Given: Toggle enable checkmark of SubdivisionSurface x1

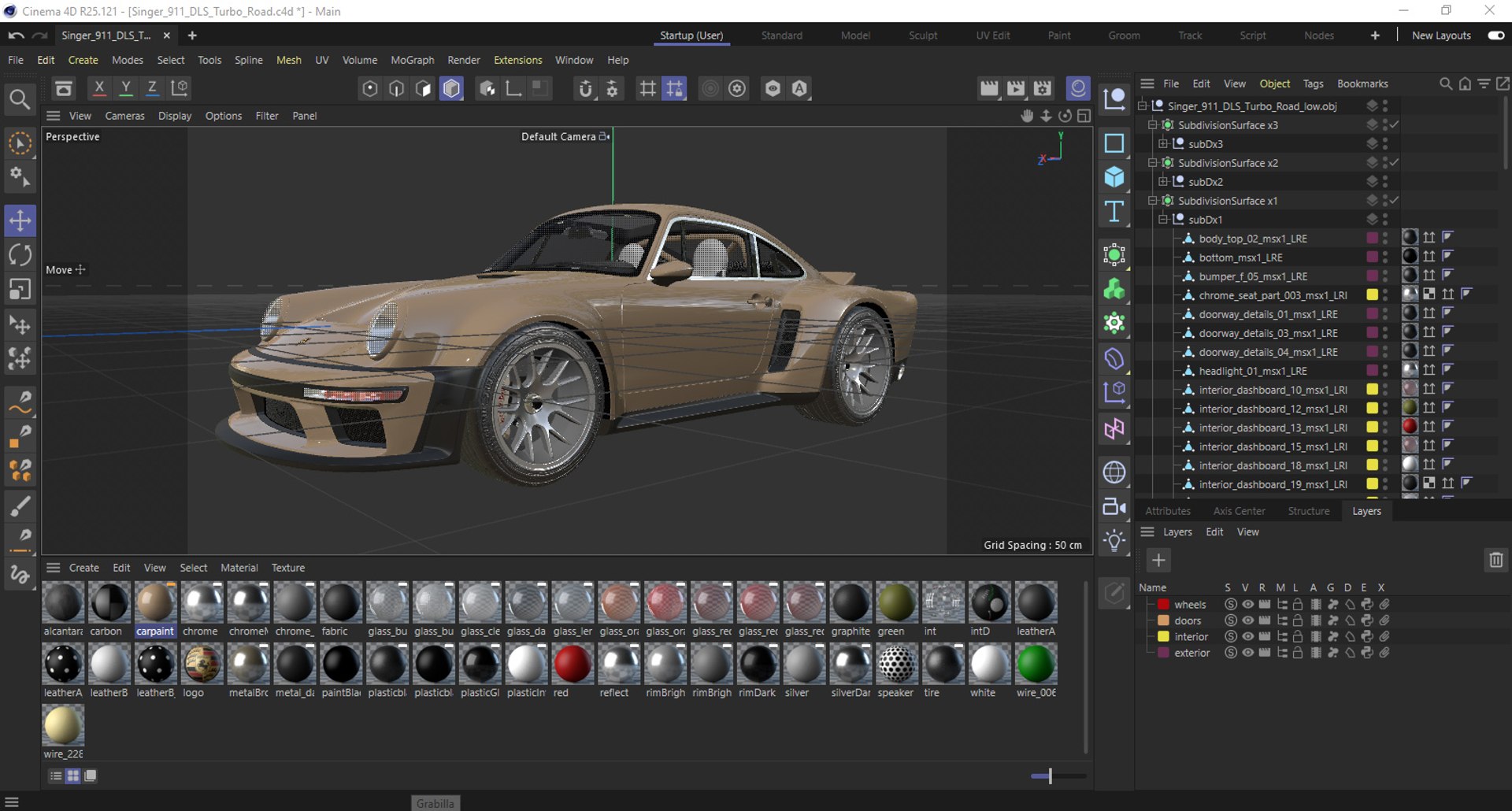Looking at the screenshot, I should coord(1395,200).
